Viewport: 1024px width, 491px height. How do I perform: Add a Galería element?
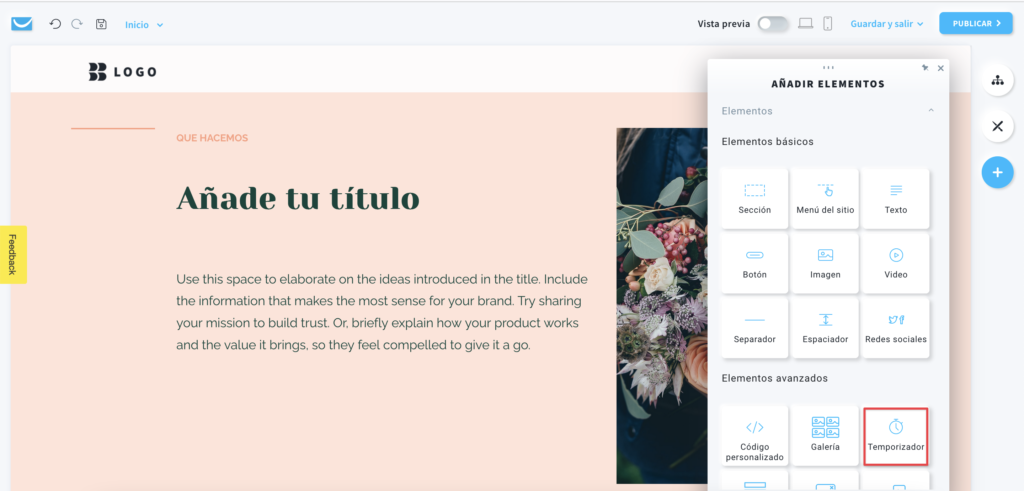point(825,436)
